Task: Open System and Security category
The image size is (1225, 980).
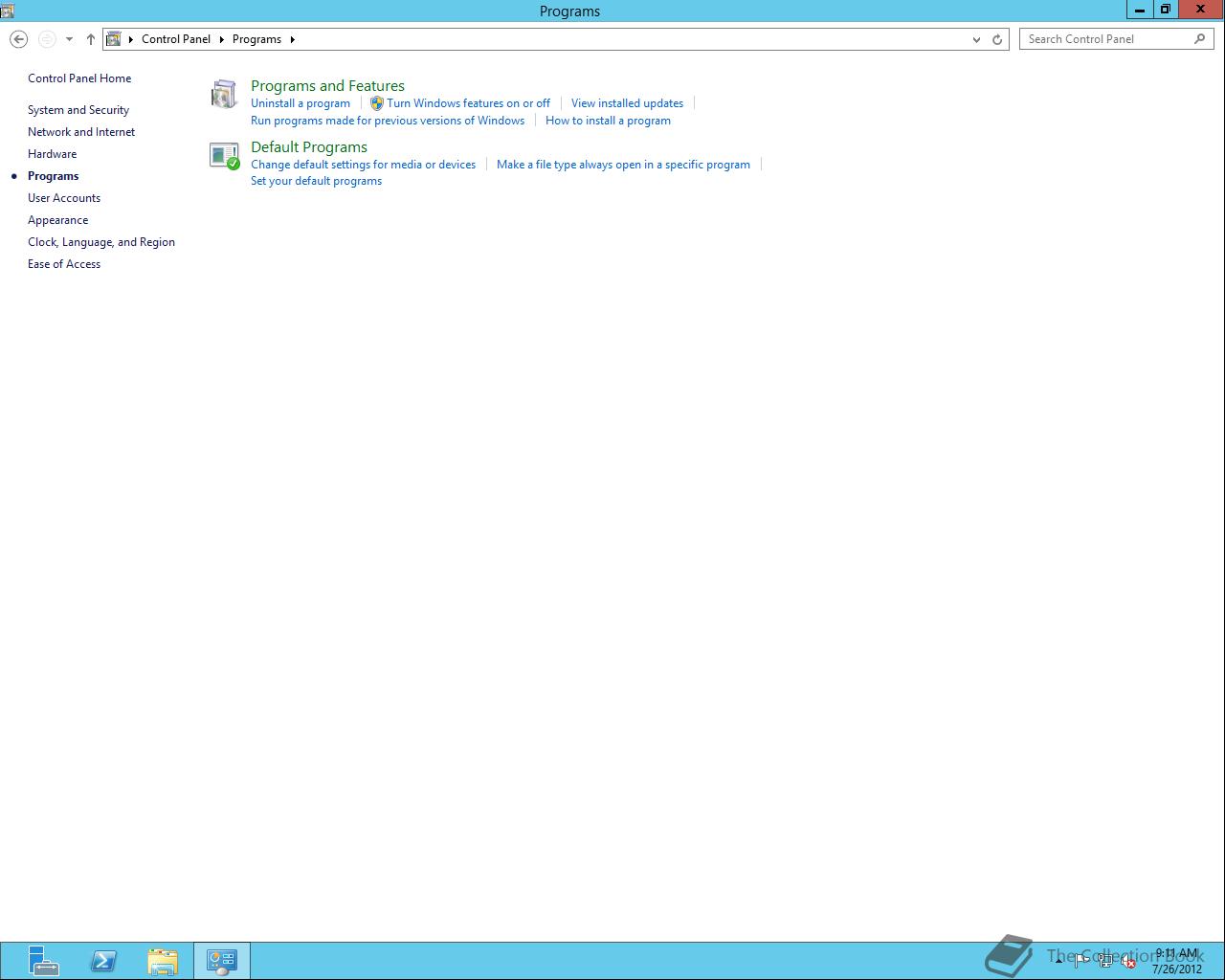Action: [x=78, y=110]
